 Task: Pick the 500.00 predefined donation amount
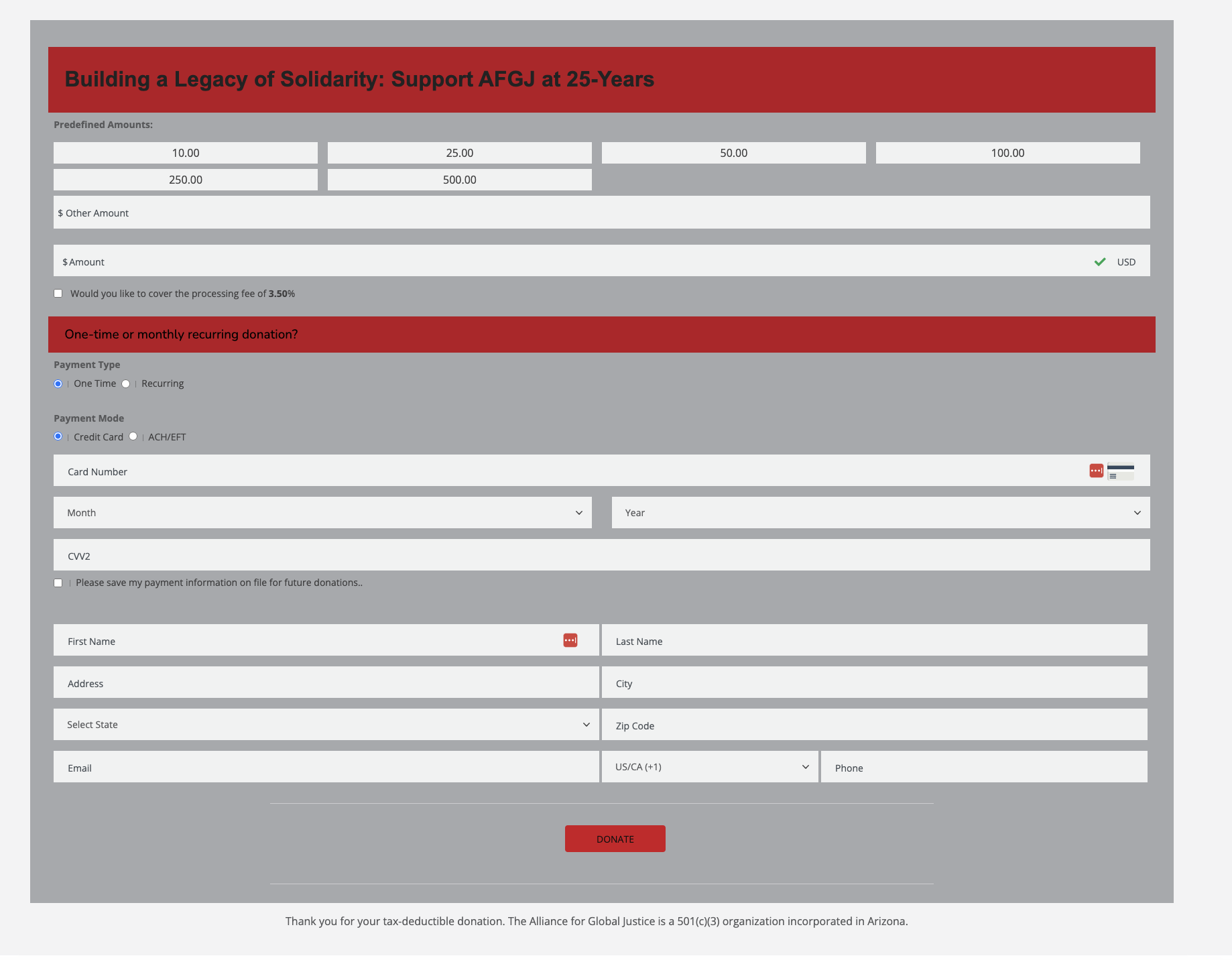coord(459,180)
